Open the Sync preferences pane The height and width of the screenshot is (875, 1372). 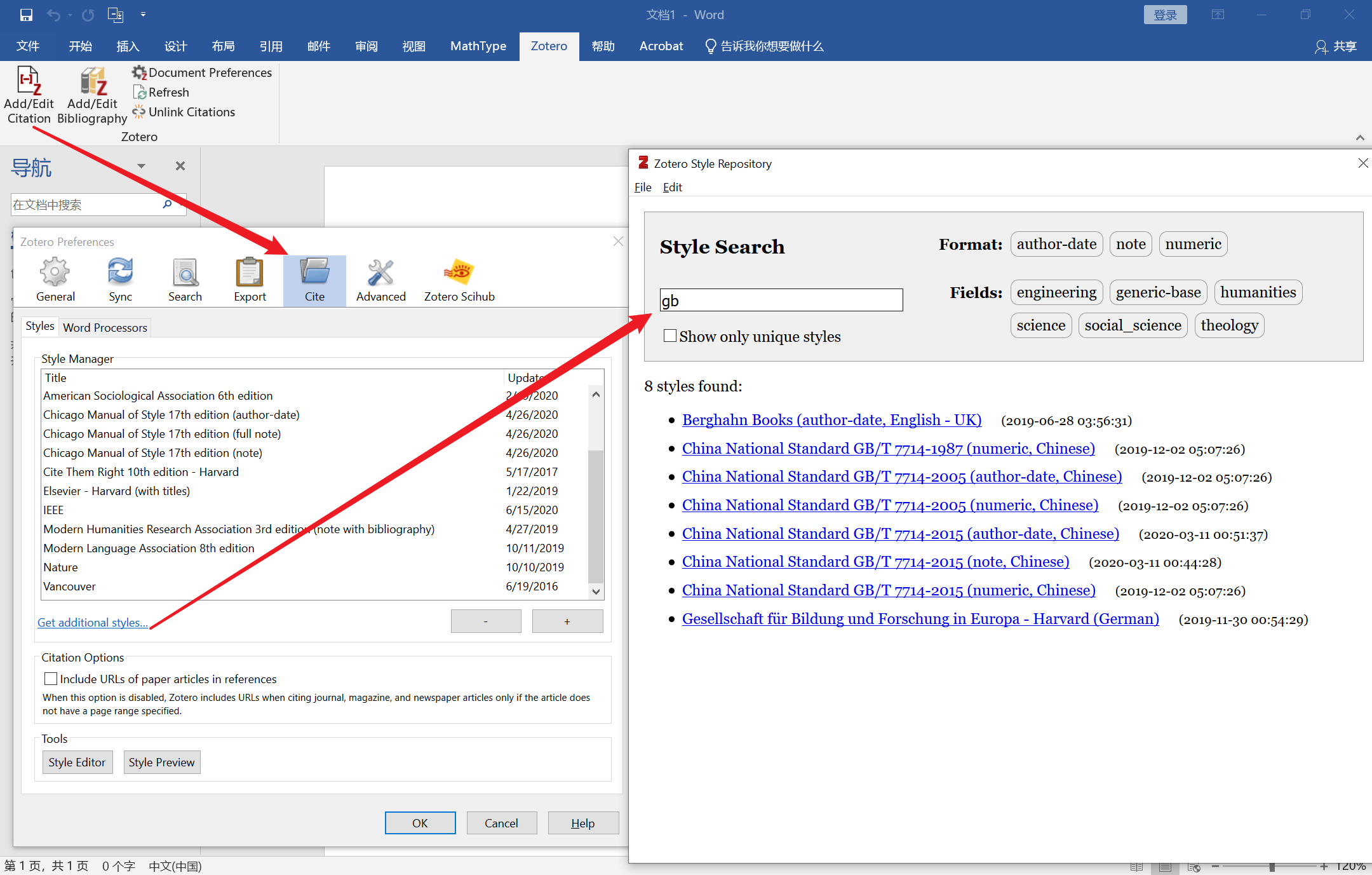120,280
